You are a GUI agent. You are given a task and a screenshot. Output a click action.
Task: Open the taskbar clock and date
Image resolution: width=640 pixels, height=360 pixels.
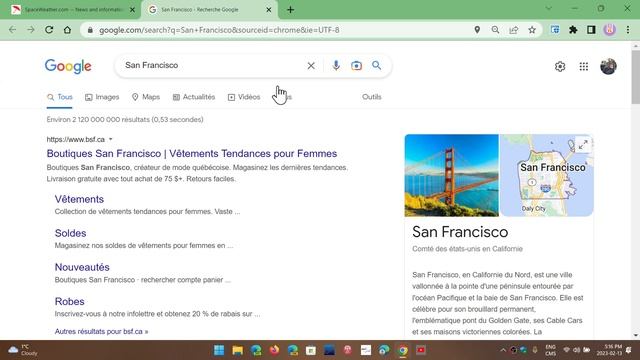pyautogui.click(x=609, y=350)
